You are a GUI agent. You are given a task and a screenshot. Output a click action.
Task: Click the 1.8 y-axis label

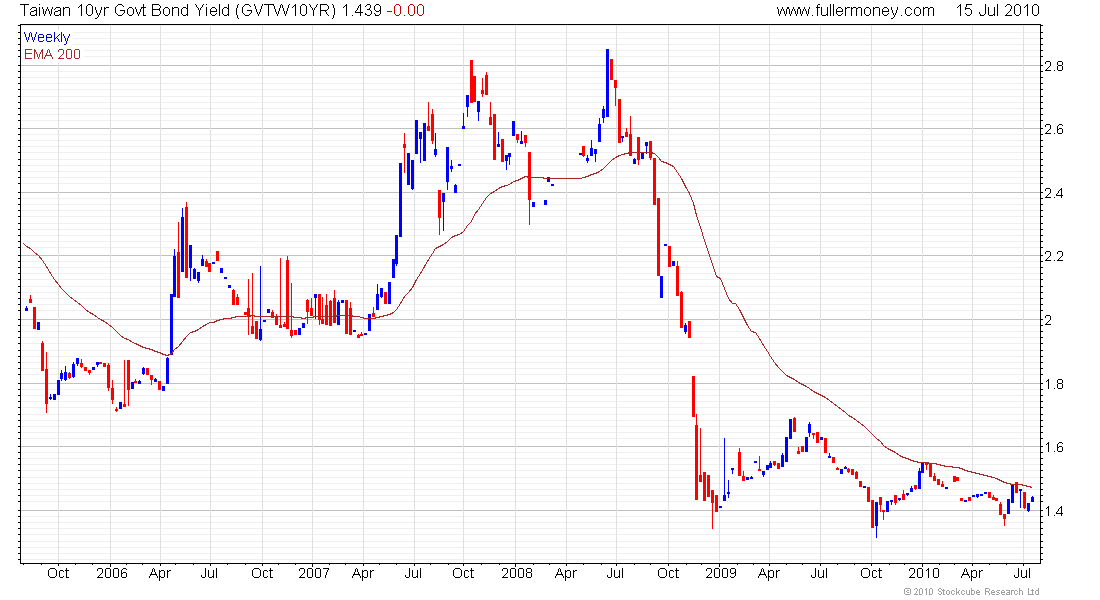[1054, 385]
